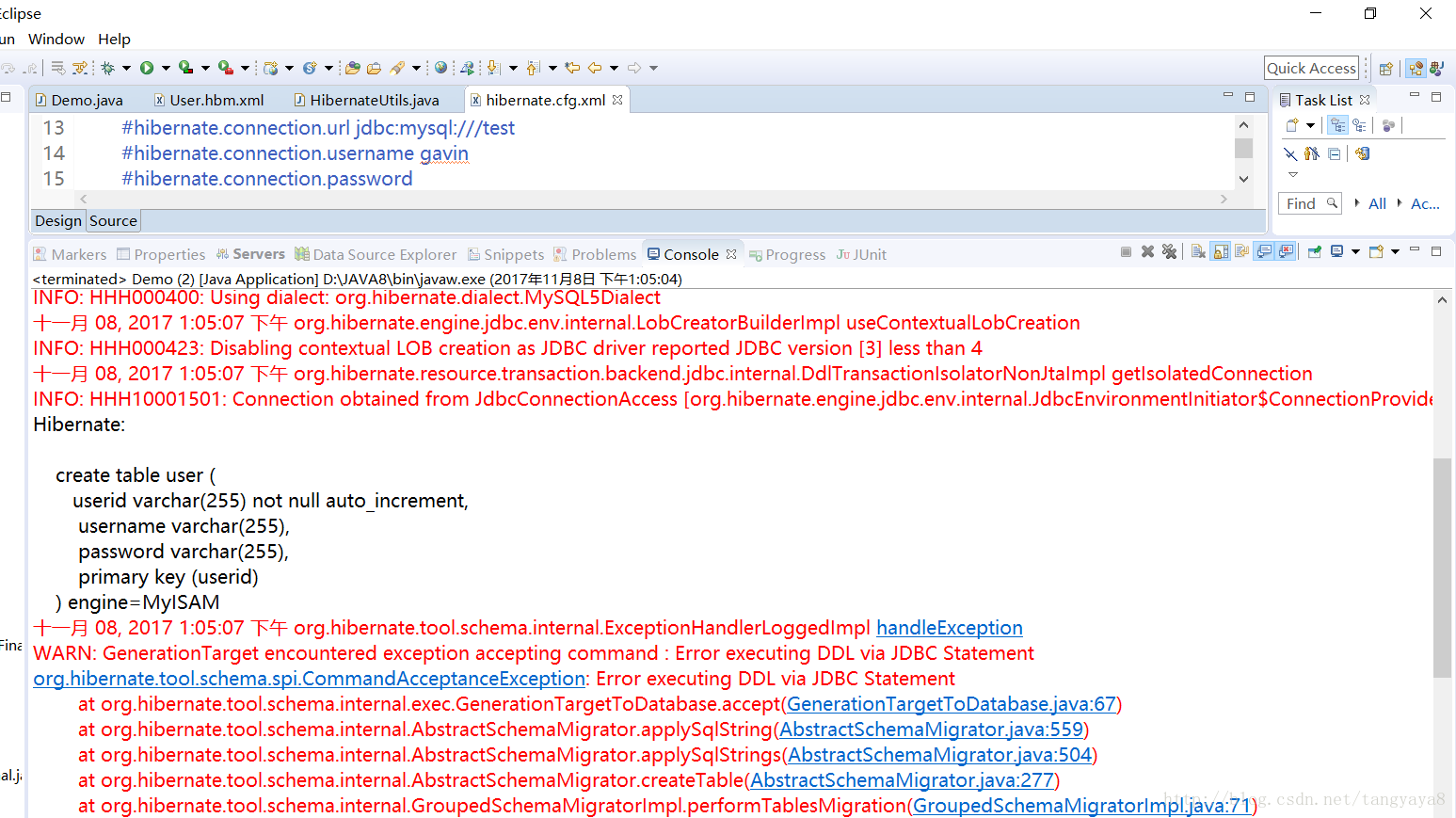Viewport: 1456px width, 818px height.
Task: Toggle Word Wrap in Console
Action: (x=1241, y=251)
